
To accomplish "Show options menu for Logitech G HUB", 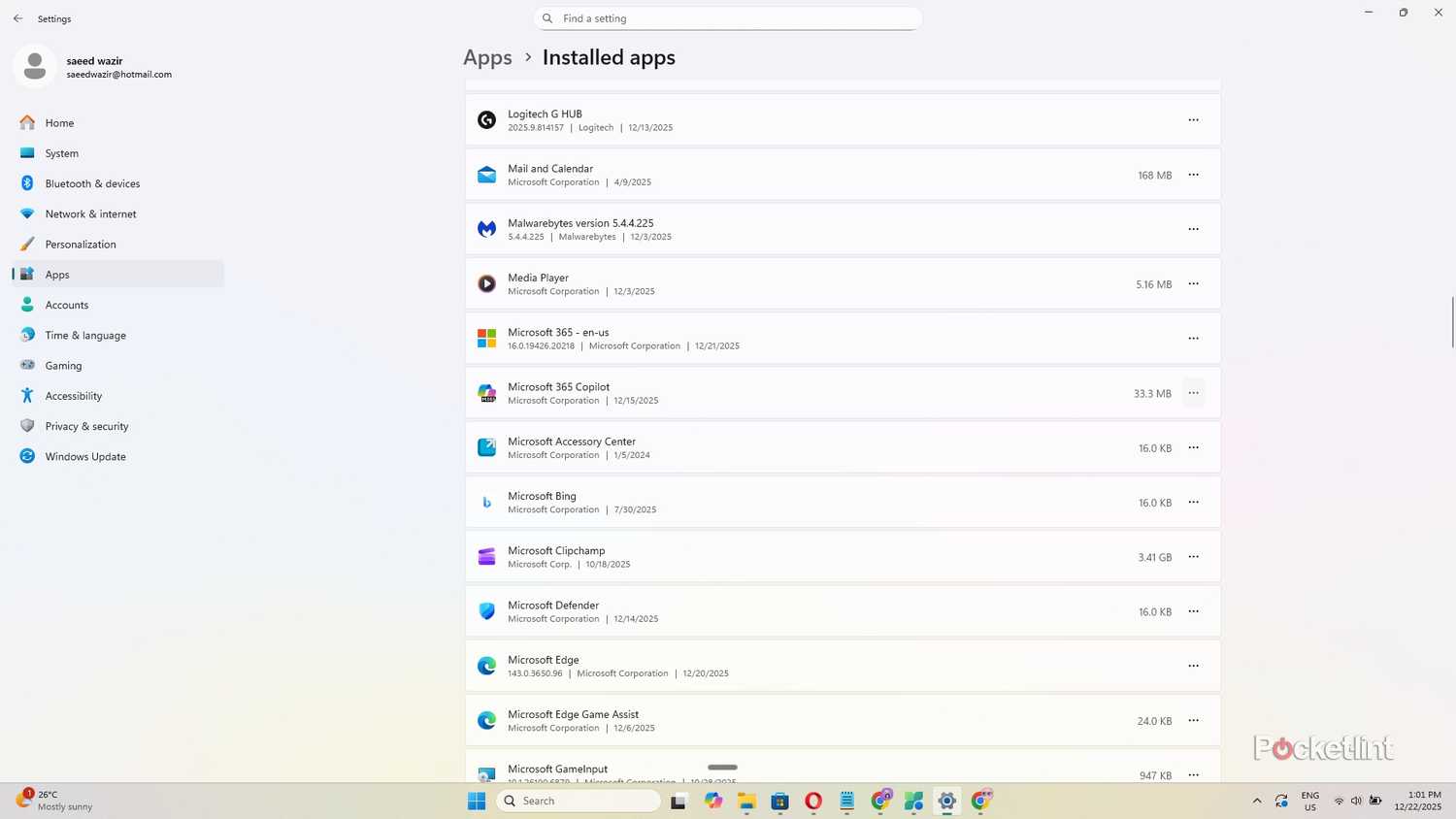I will tap(1193, 120).
